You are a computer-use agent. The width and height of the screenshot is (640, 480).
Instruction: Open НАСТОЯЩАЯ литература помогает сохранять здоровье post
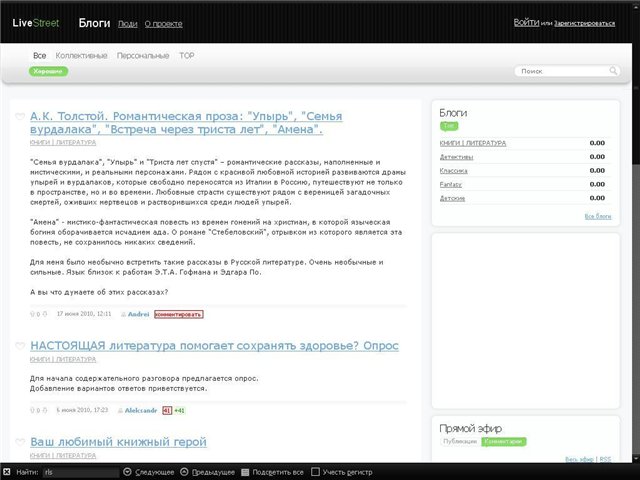point(214,346)
